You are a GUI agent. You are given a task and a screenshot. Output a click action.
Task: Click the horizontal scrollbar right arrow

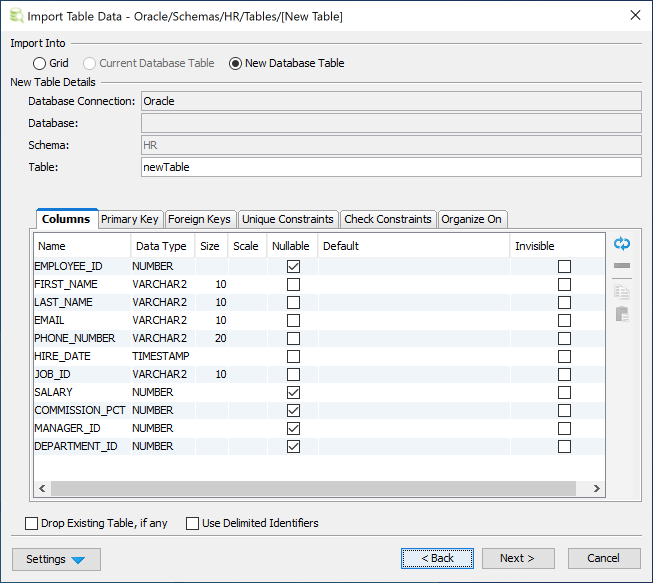597,489
